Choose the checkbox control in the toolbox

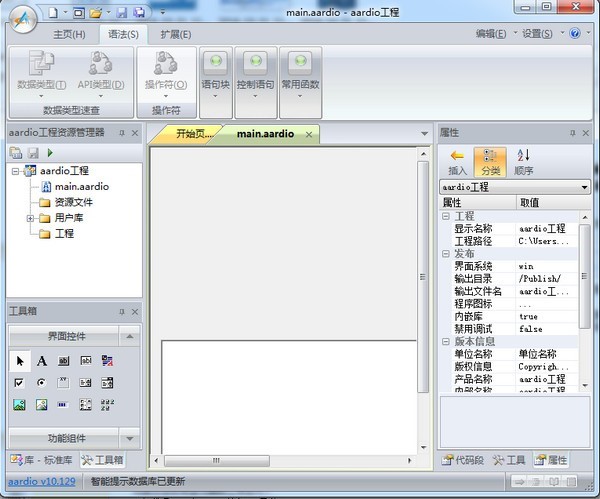click(19, 383)
